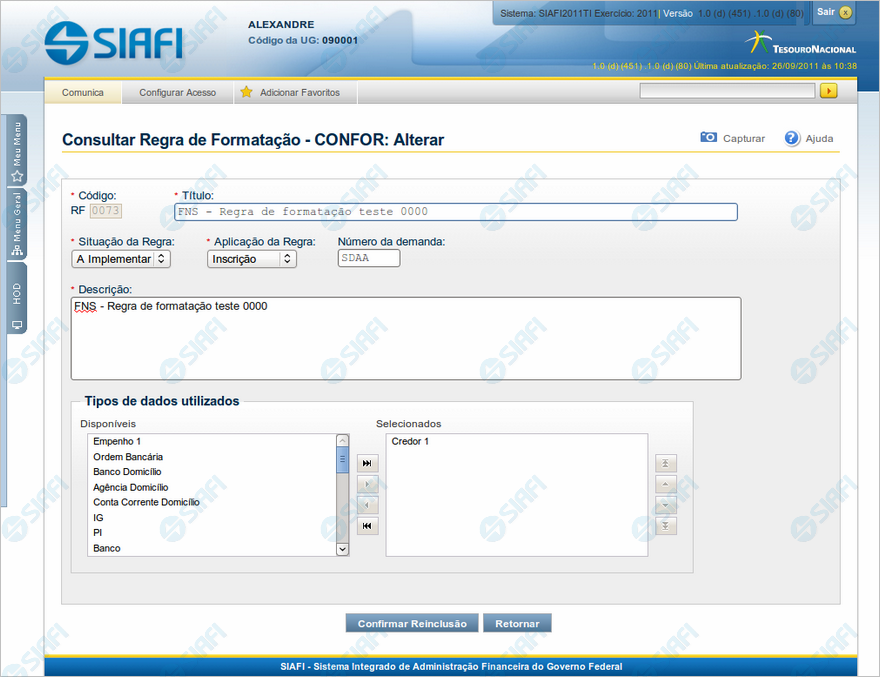Open the Meu Menu side panel

coord(17,150)
